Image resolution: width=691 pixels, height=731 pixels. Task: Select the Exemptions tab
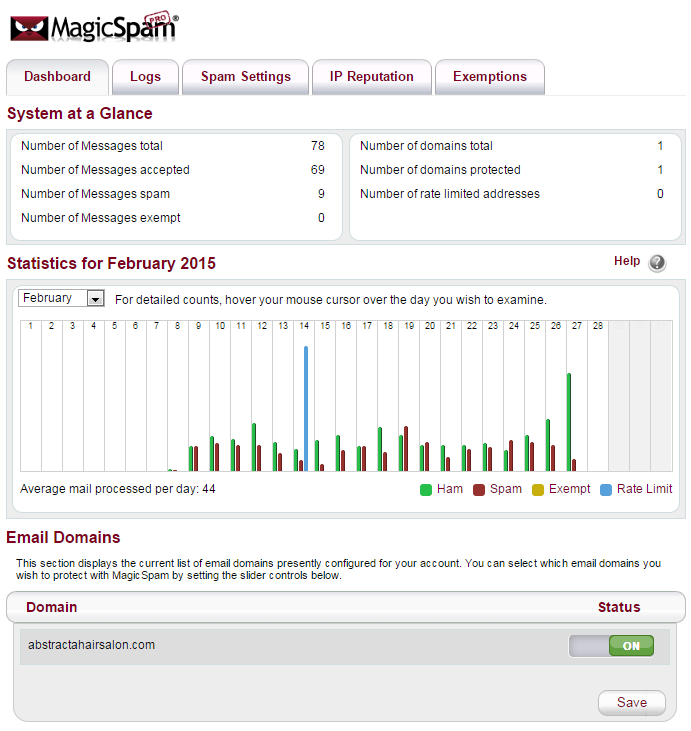[489, 77]
